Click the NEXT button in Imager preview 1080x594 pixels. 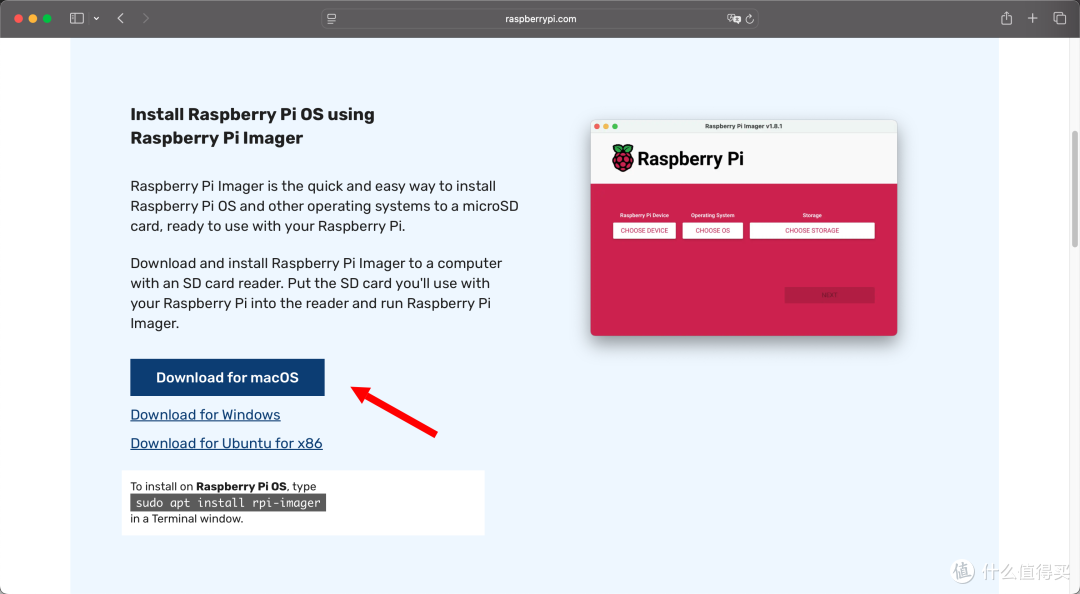coord(829,295)
